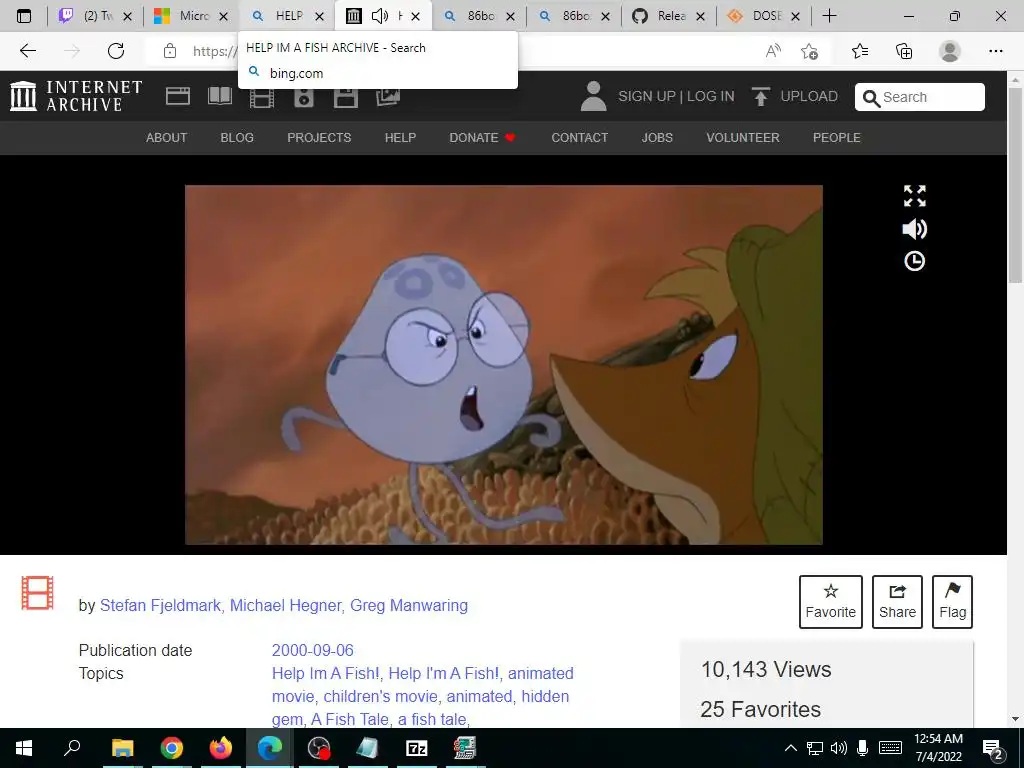The height and width of the screenshot is (768, 1024).
Task: Click the Favorite button
Action: [831, 602]
